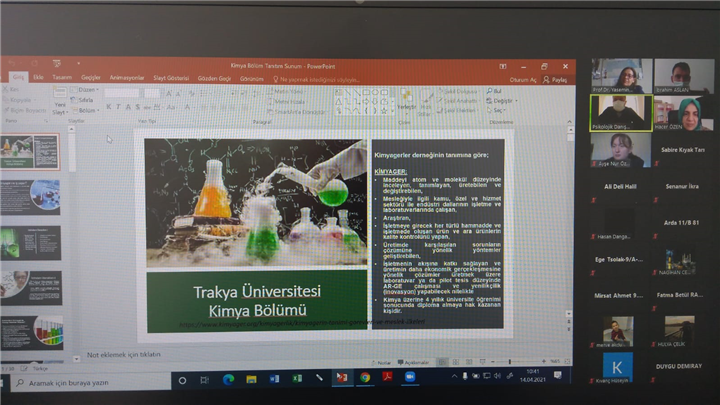The width and height of the screenshot is (720, 405).
Task: Open File Explorer from the taskbar
Action: pos(251,379)
